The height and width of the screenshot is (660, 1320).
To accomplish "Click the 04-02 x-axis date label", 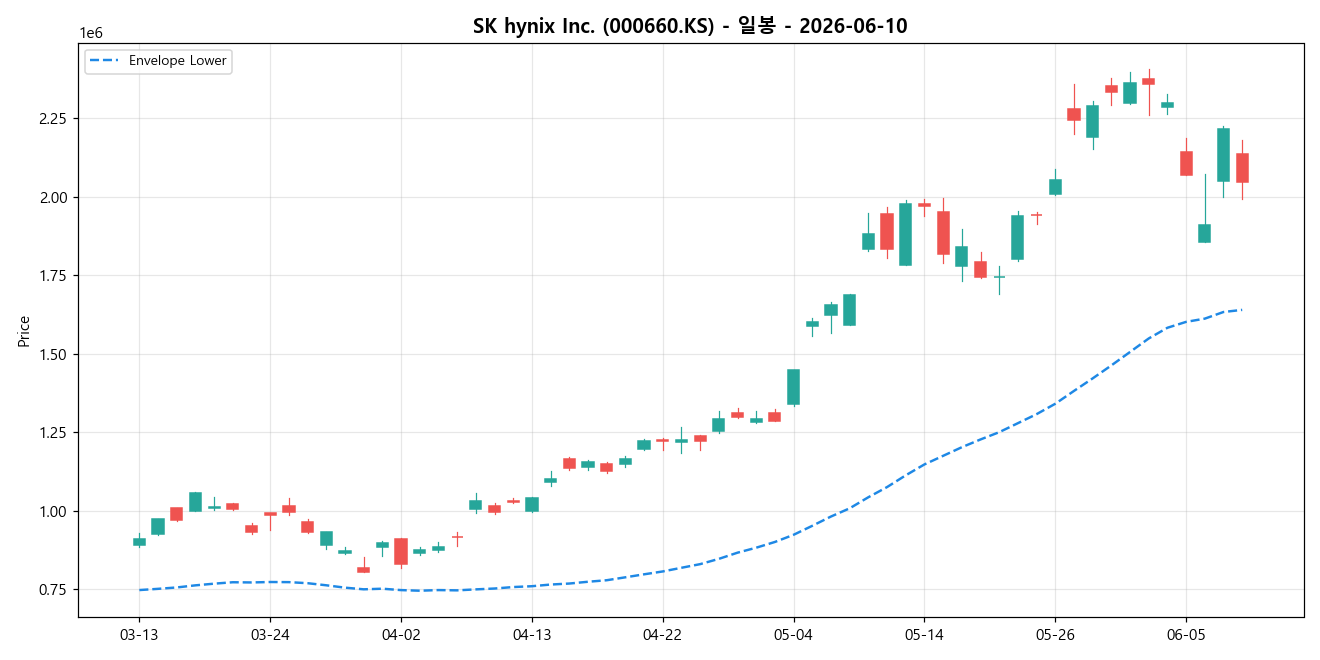I will 401,635.
